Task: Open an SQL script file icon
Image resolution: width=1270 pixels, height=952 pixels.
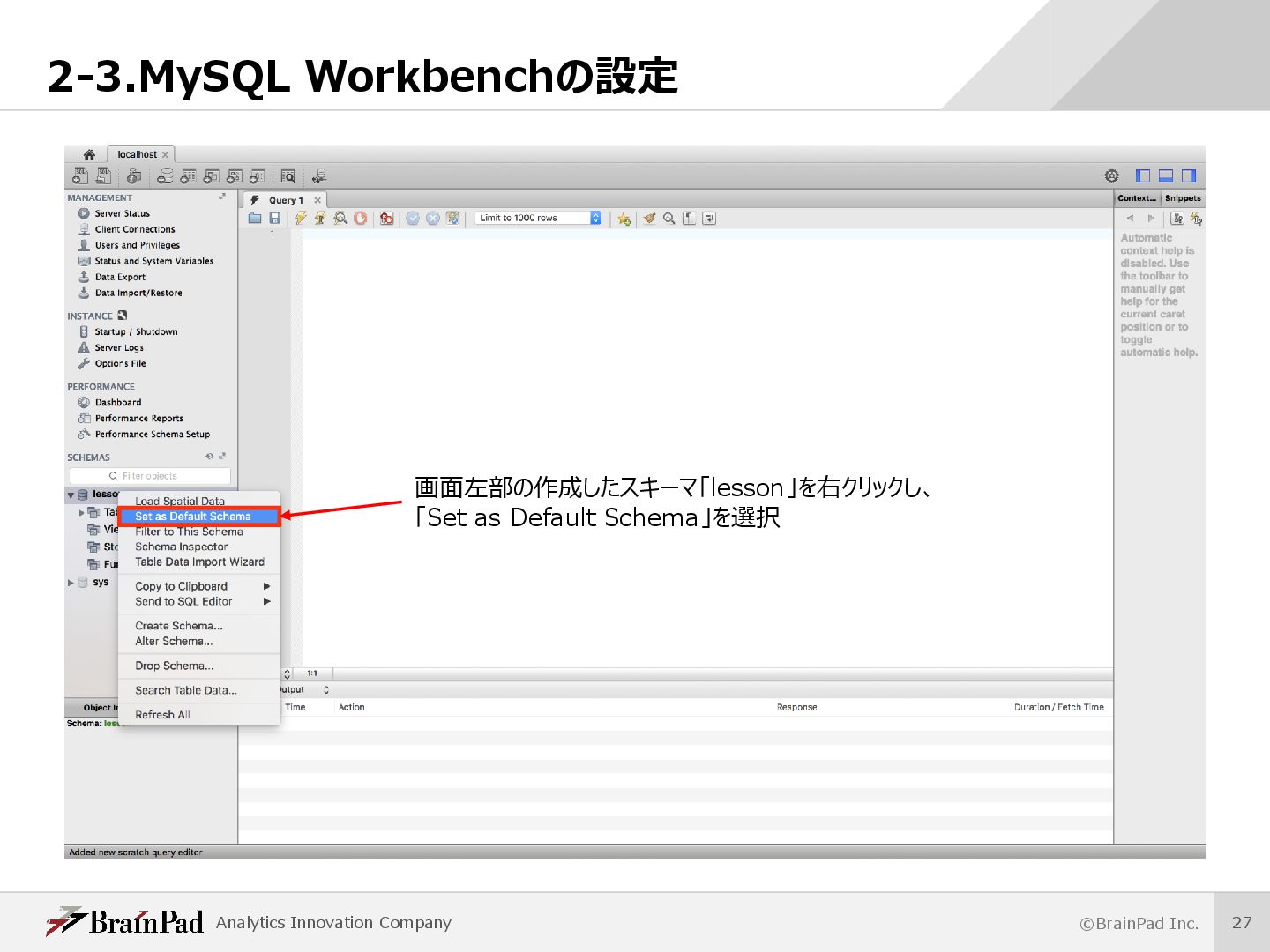Action: click(104, 176)
